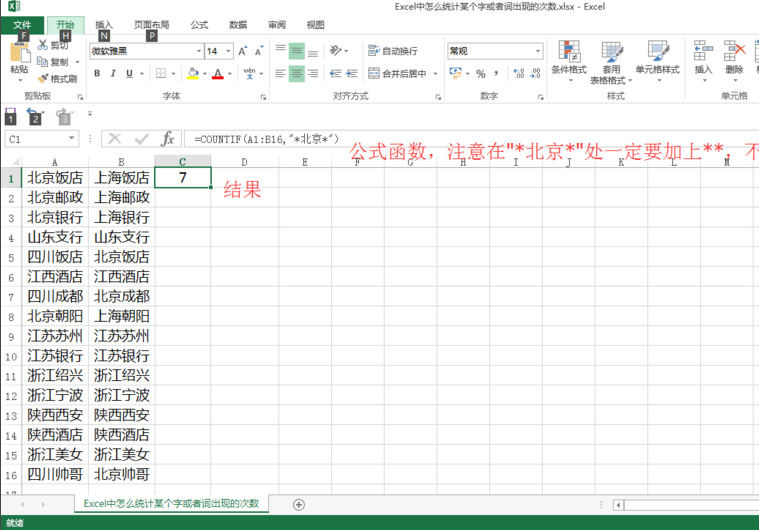Apply comma style number format

(x=496, y=74)
